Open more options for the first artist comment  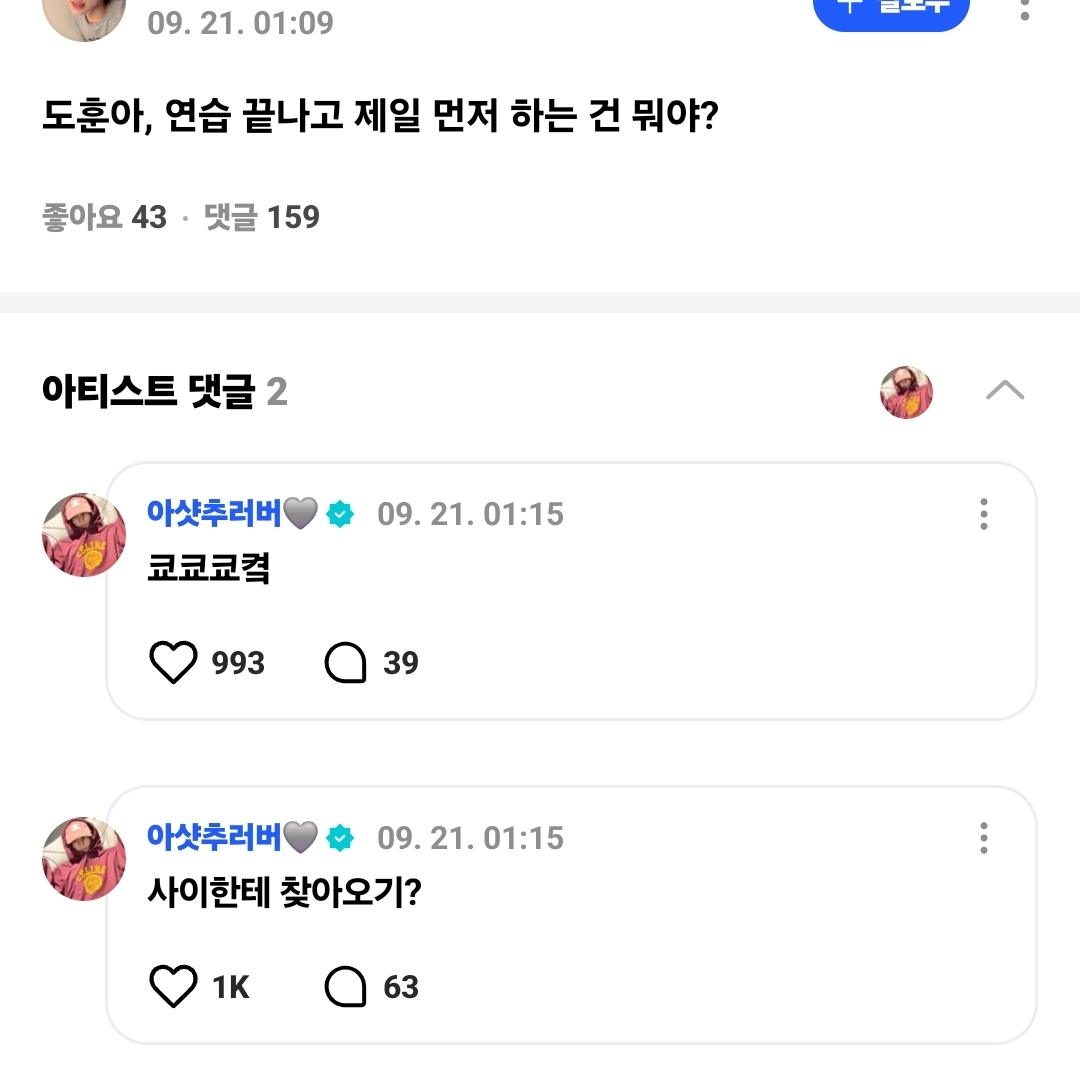point(984,514)
